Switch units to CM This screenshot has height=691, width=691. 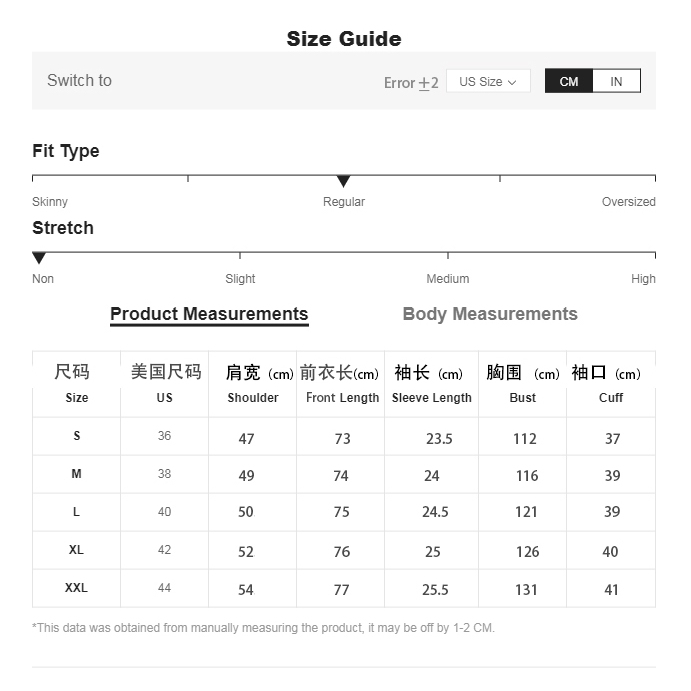coord(569,82)
